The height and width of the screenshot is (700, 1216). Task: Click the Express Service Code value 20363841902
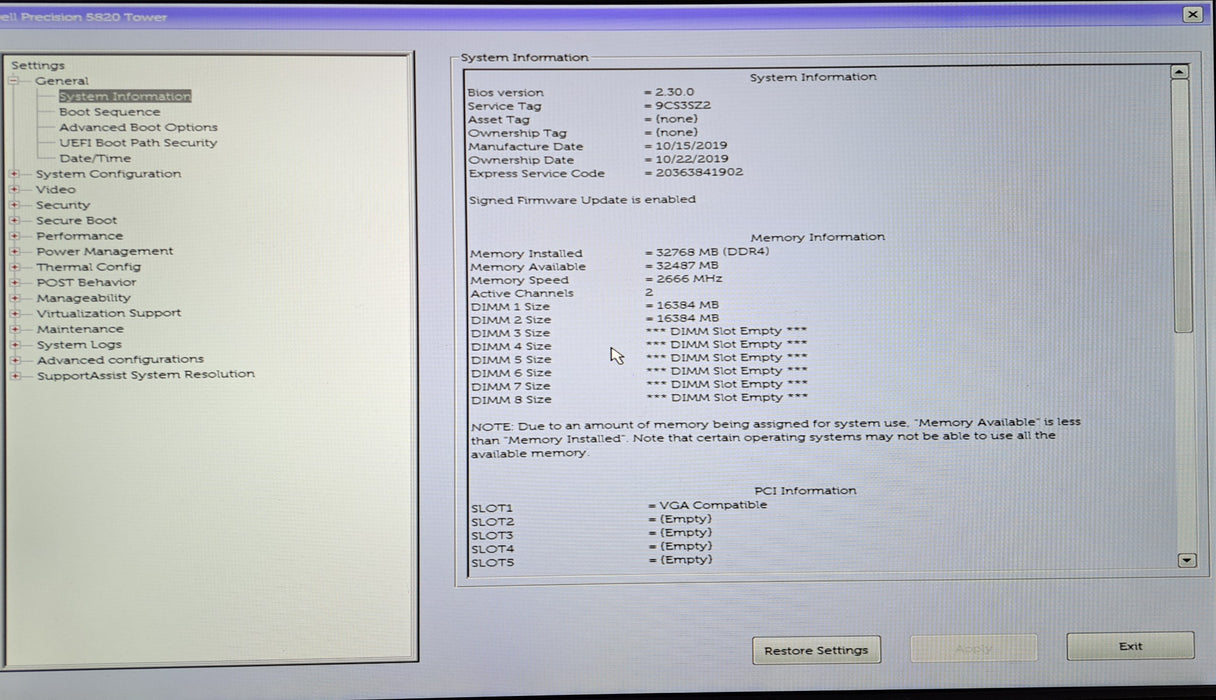pyautogui.click(x=699, y=172)
